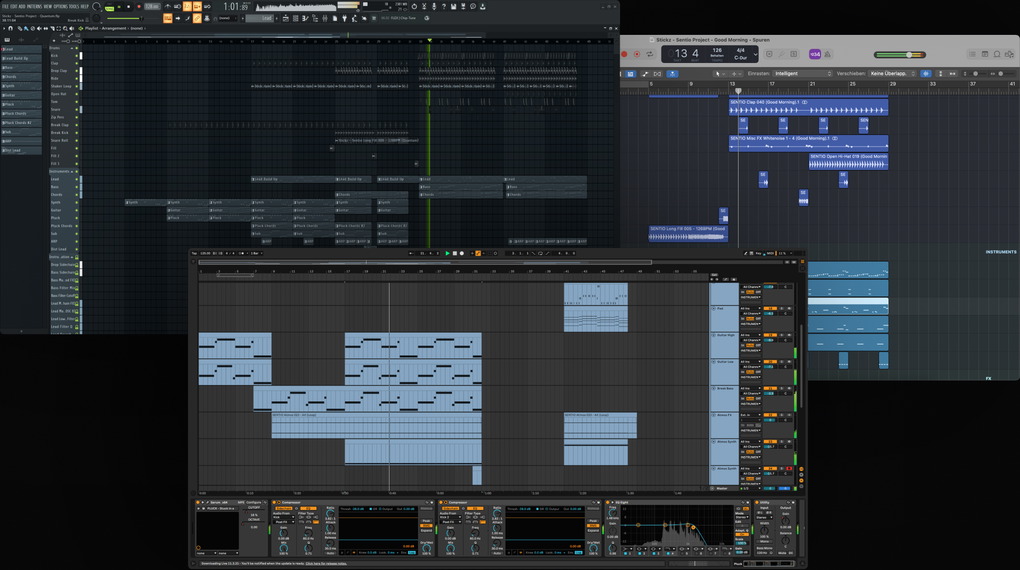Click the magnet snap icon in FL Studio playlist

10,29
